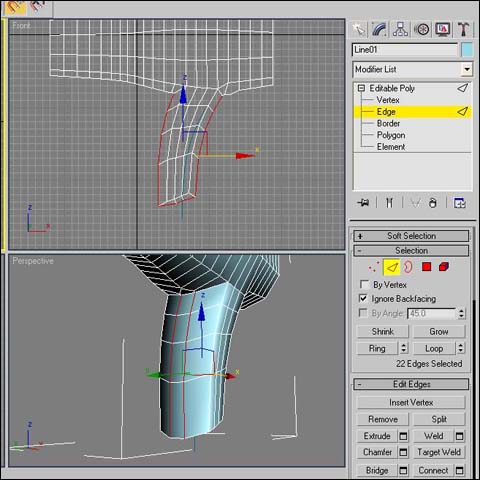The image size is (480, 480).
Task: Click the Split button
Action: point(439,419)
